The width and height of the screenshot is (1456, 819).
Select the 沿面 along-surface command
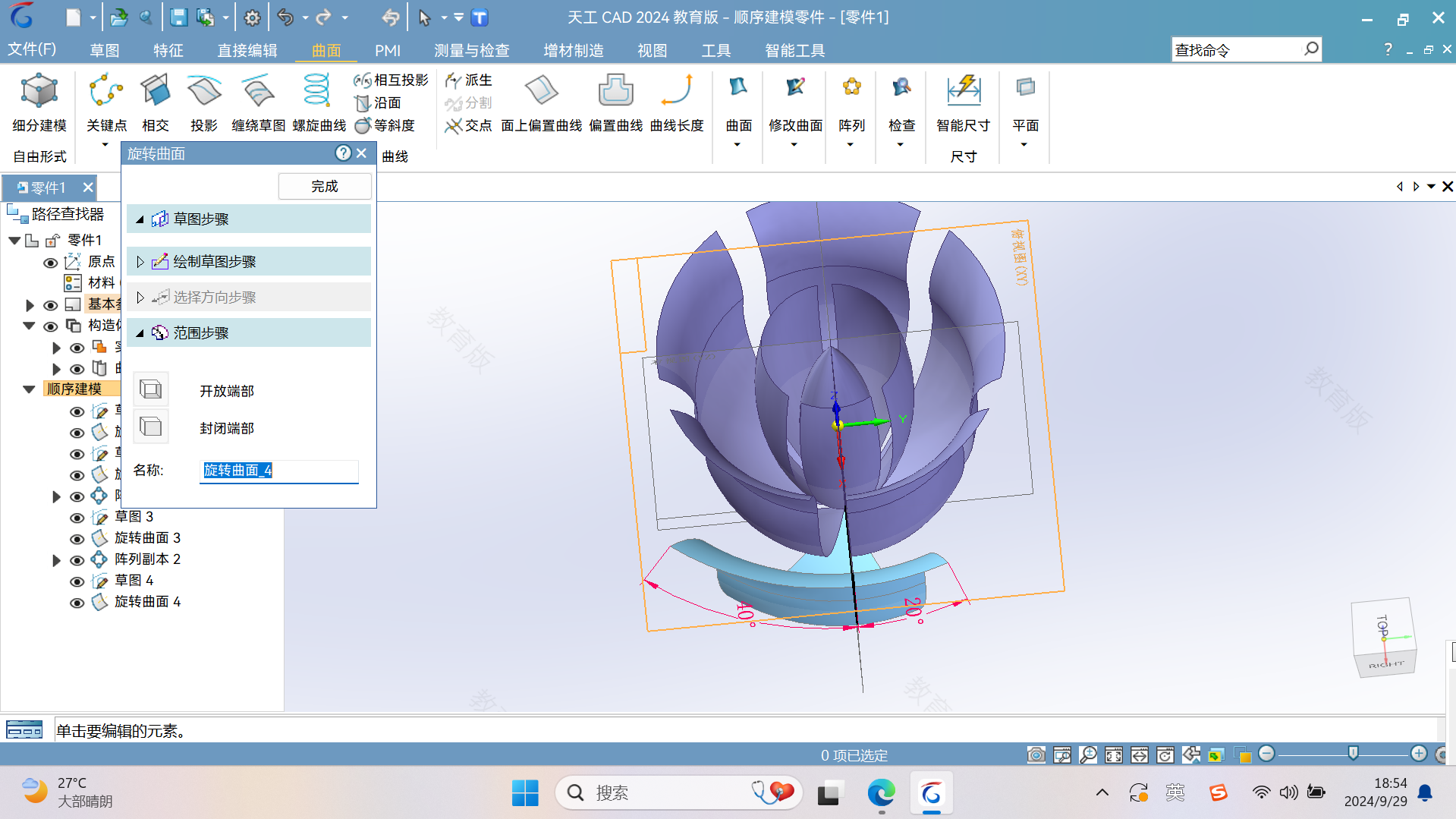click(x=378, y=102)
